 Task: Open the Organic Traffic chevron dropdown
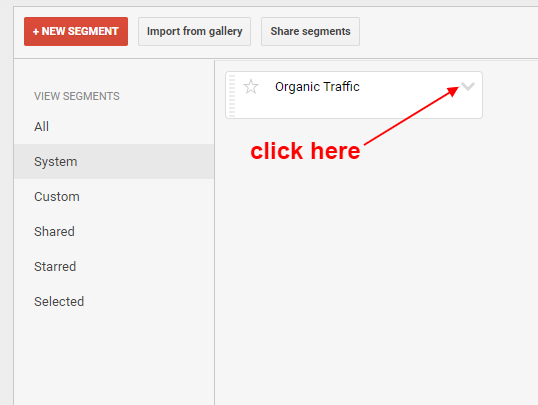click(x=468, y=86)
